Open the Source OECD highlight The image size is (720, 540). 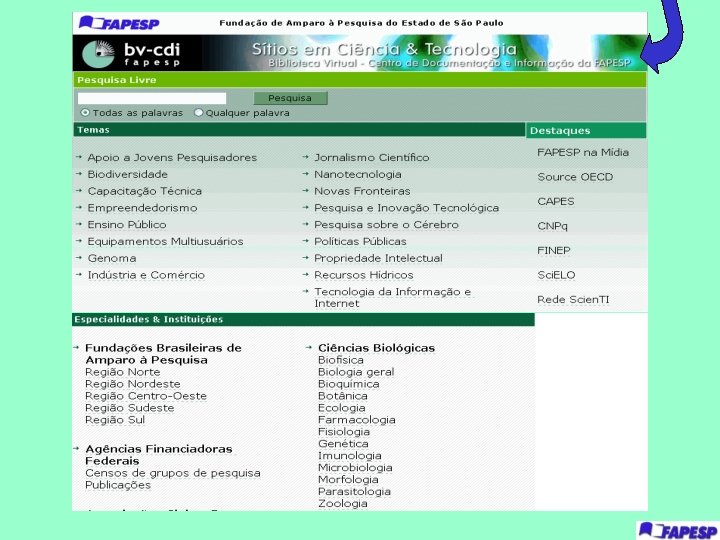[575, 177]
